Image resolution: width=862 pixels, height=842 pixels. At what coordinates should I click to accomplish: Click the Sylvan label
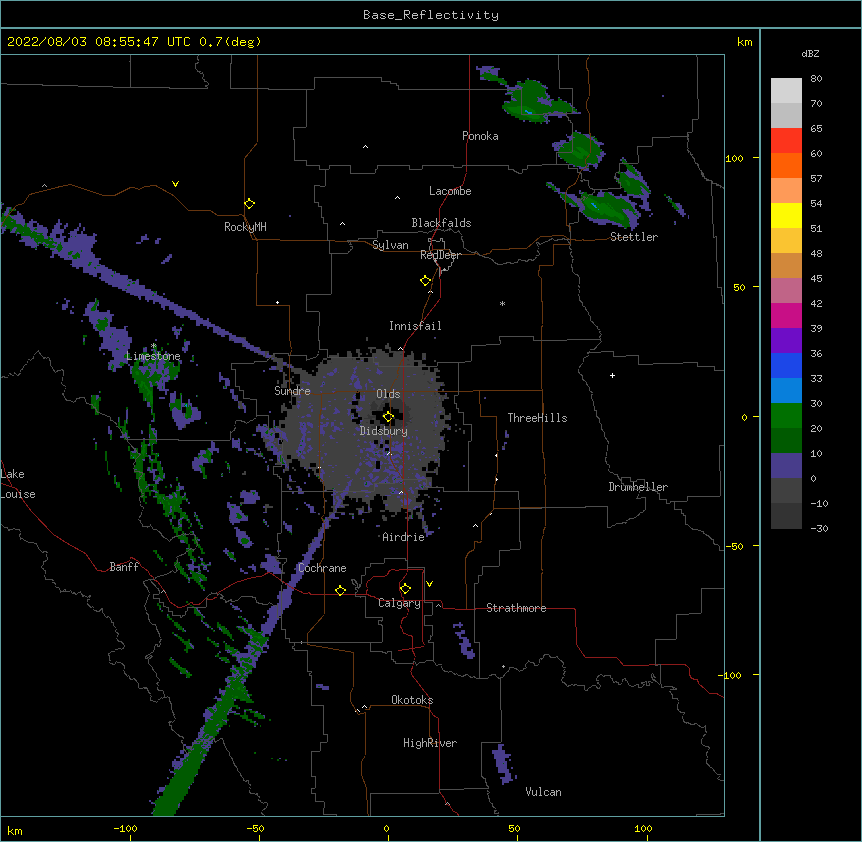[390, 245]
